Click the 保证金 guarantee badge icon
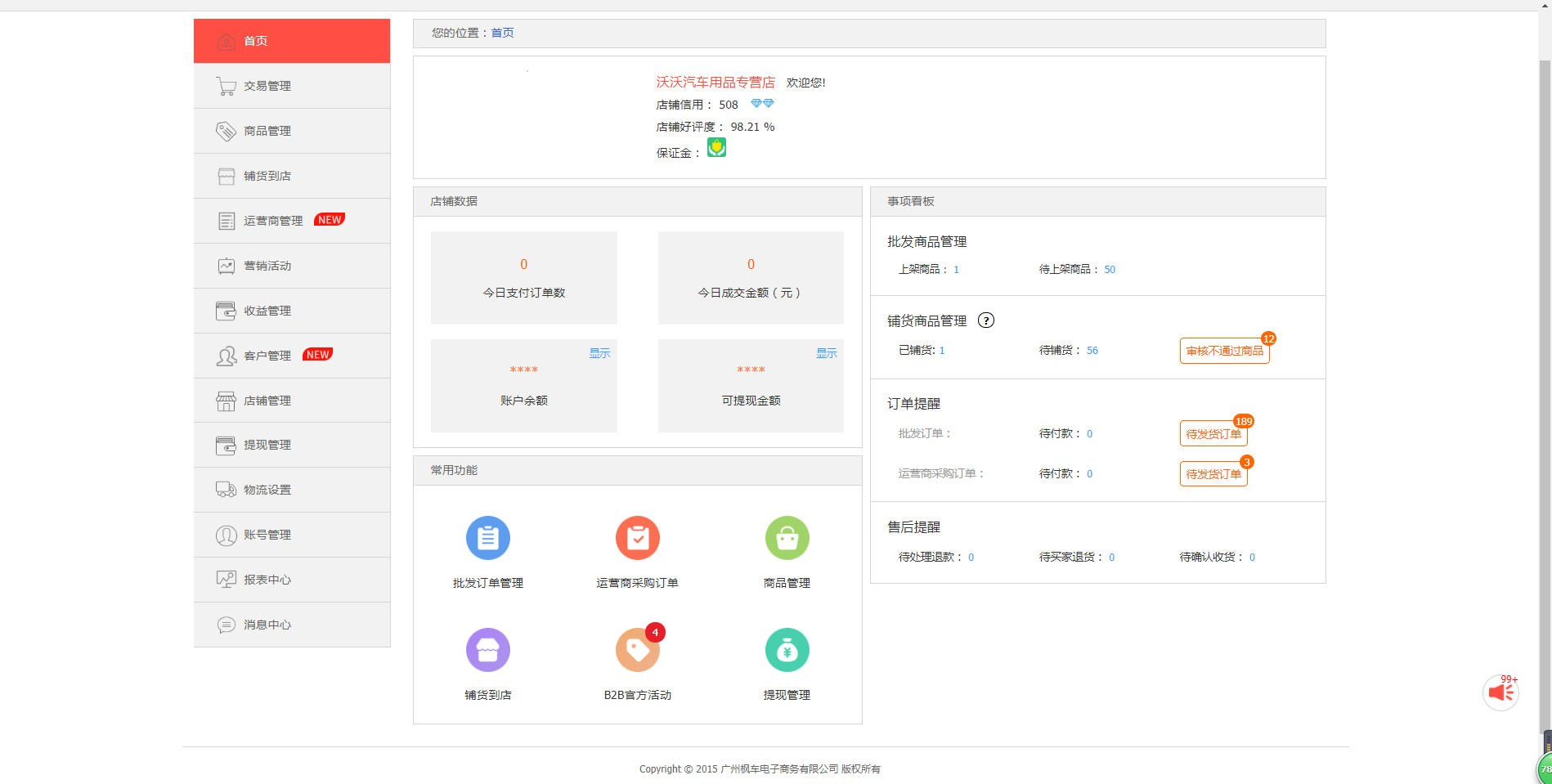Image resolution: width=1552 pixels, height=784 pixels. pyautogui.click(x=716, y=148)
